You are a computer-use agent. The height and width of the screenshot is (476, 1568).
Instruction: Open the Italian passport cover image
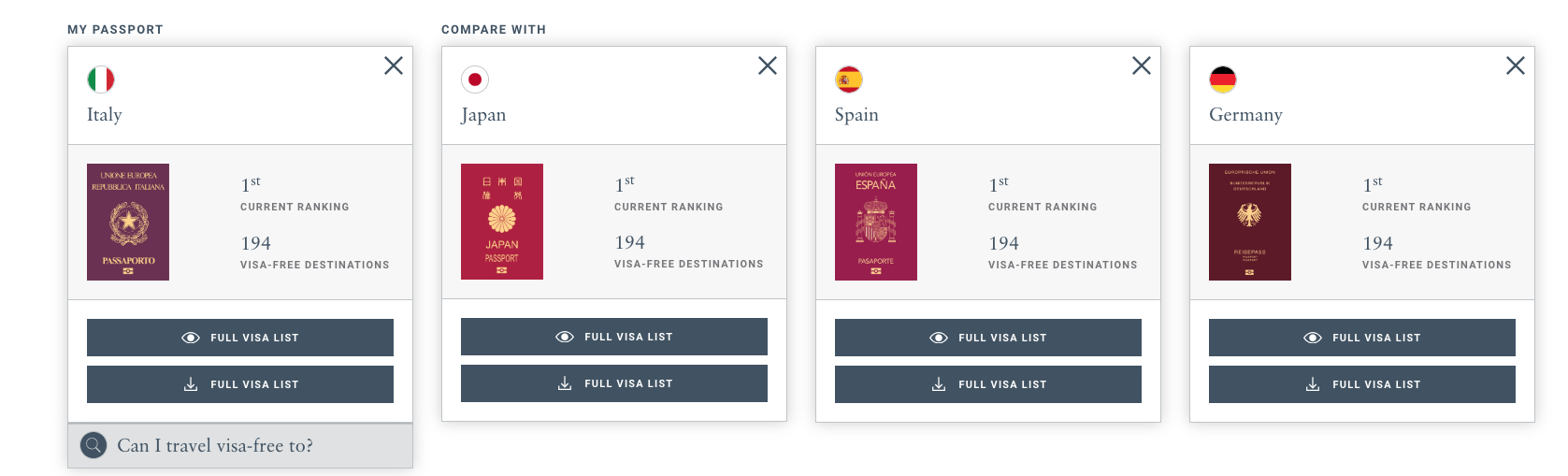point(128,223)
